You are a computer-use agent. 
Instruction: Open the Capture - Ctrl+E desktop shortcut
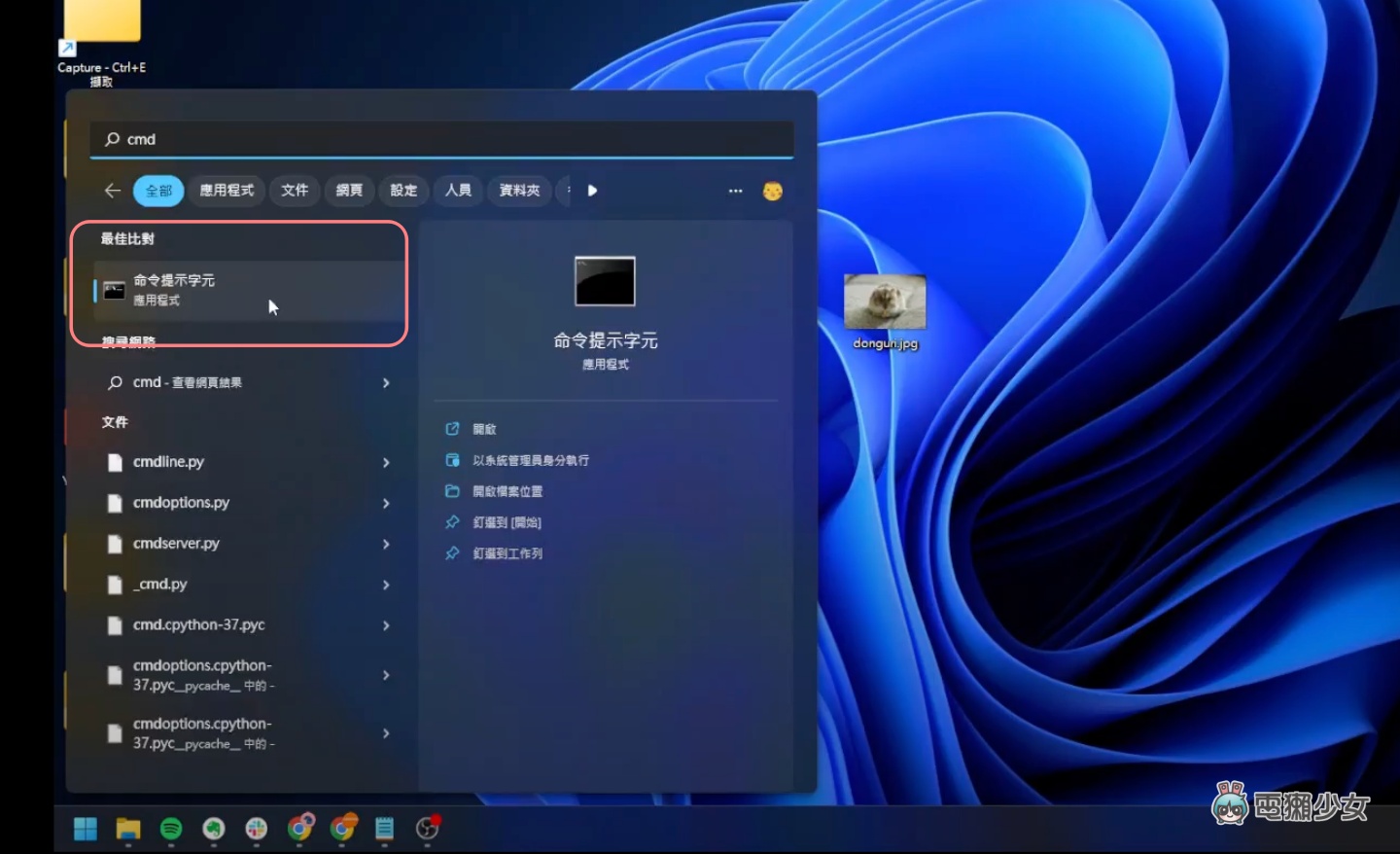click(101, 44)
